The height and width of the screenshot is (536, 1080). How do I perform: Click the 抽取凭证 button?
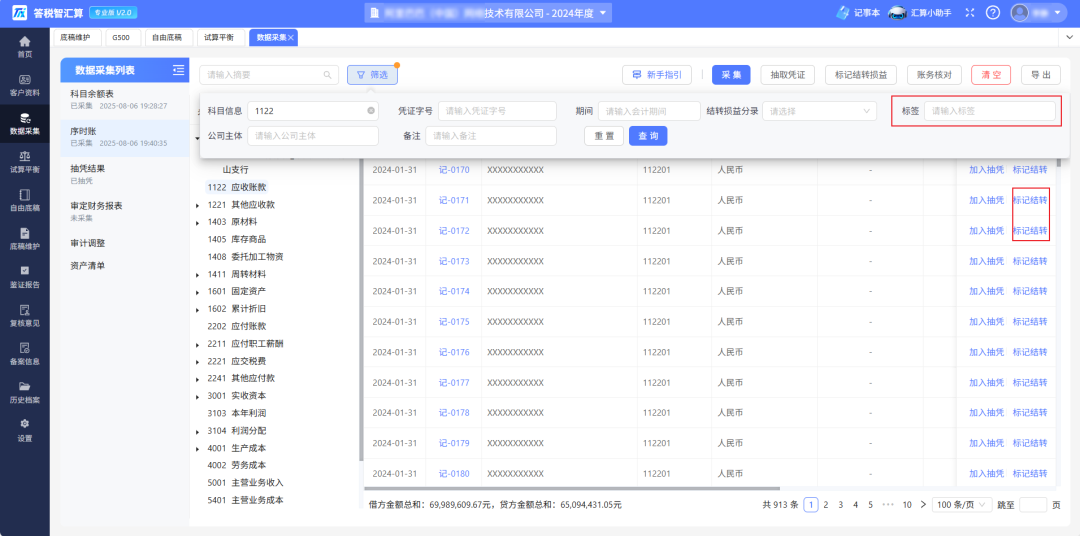point(788,74)
